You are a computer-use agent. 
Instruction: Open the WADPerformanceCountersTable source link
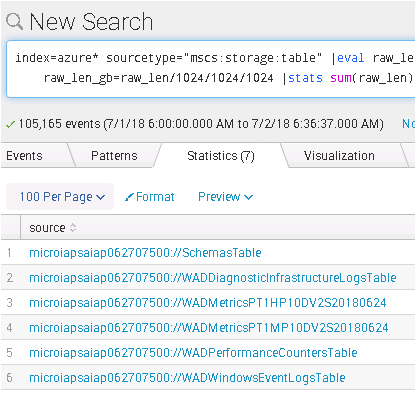193,353
